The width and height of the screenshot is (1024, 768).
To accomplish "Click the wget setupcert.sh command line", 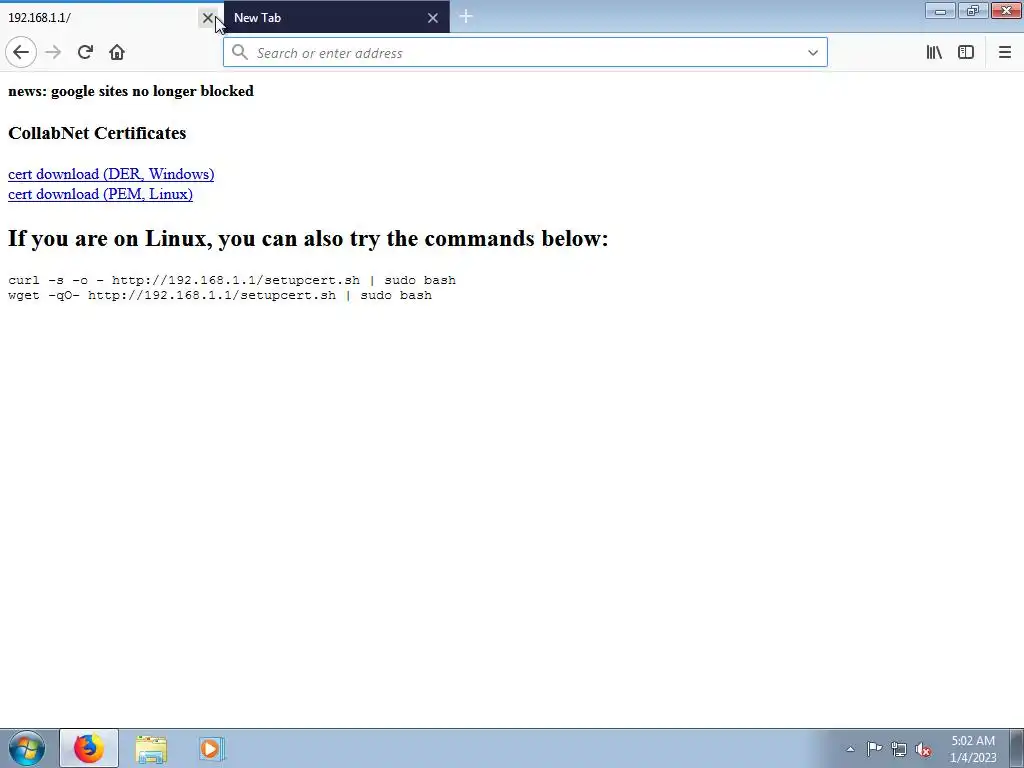I will (x=219, y=295).
